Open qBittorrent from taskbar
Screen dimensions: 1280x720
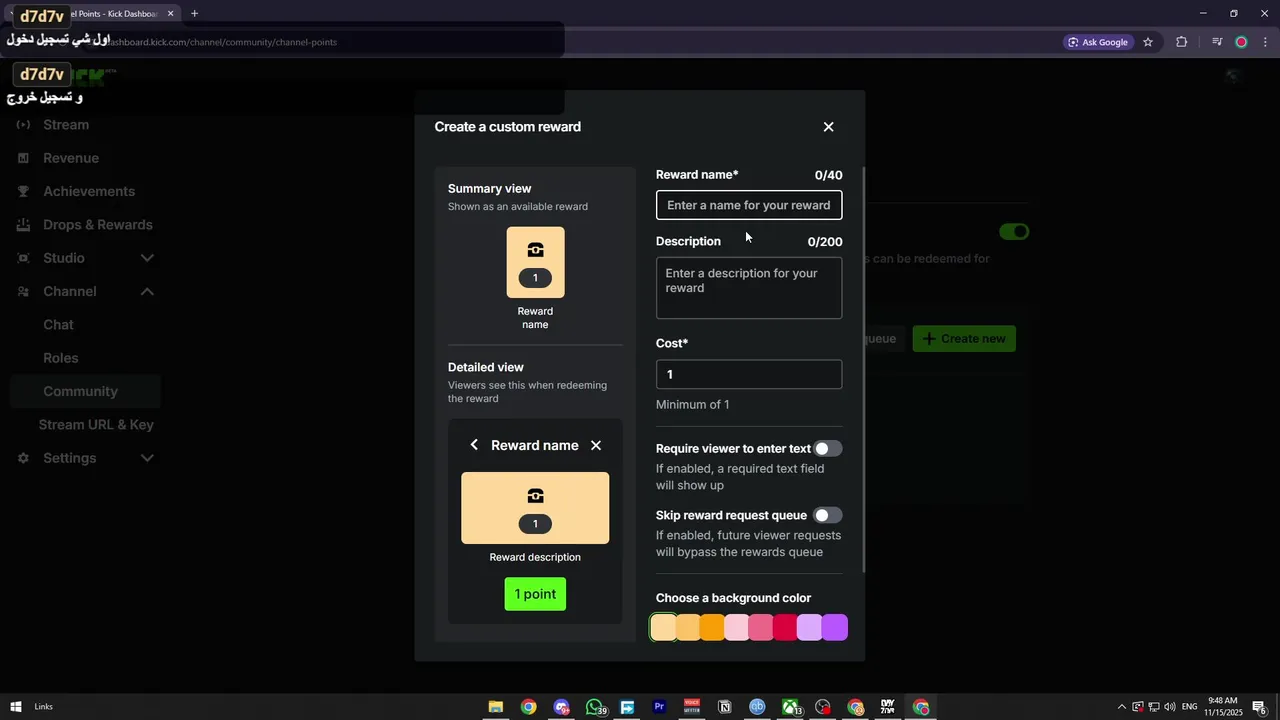point(757,707)
